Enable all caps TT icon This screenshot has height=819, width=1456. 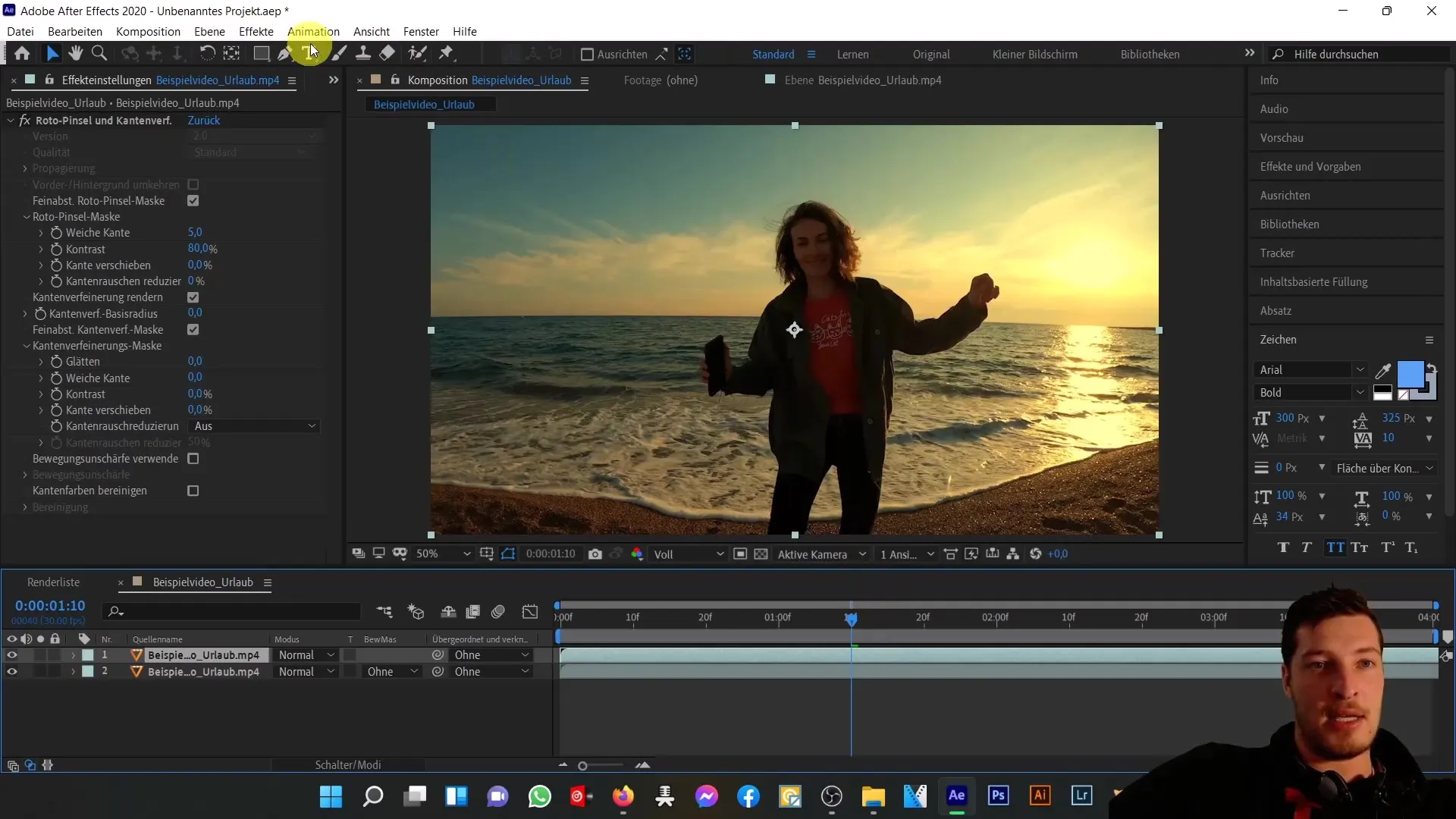pyautogui.click(x=1335, y=548)
